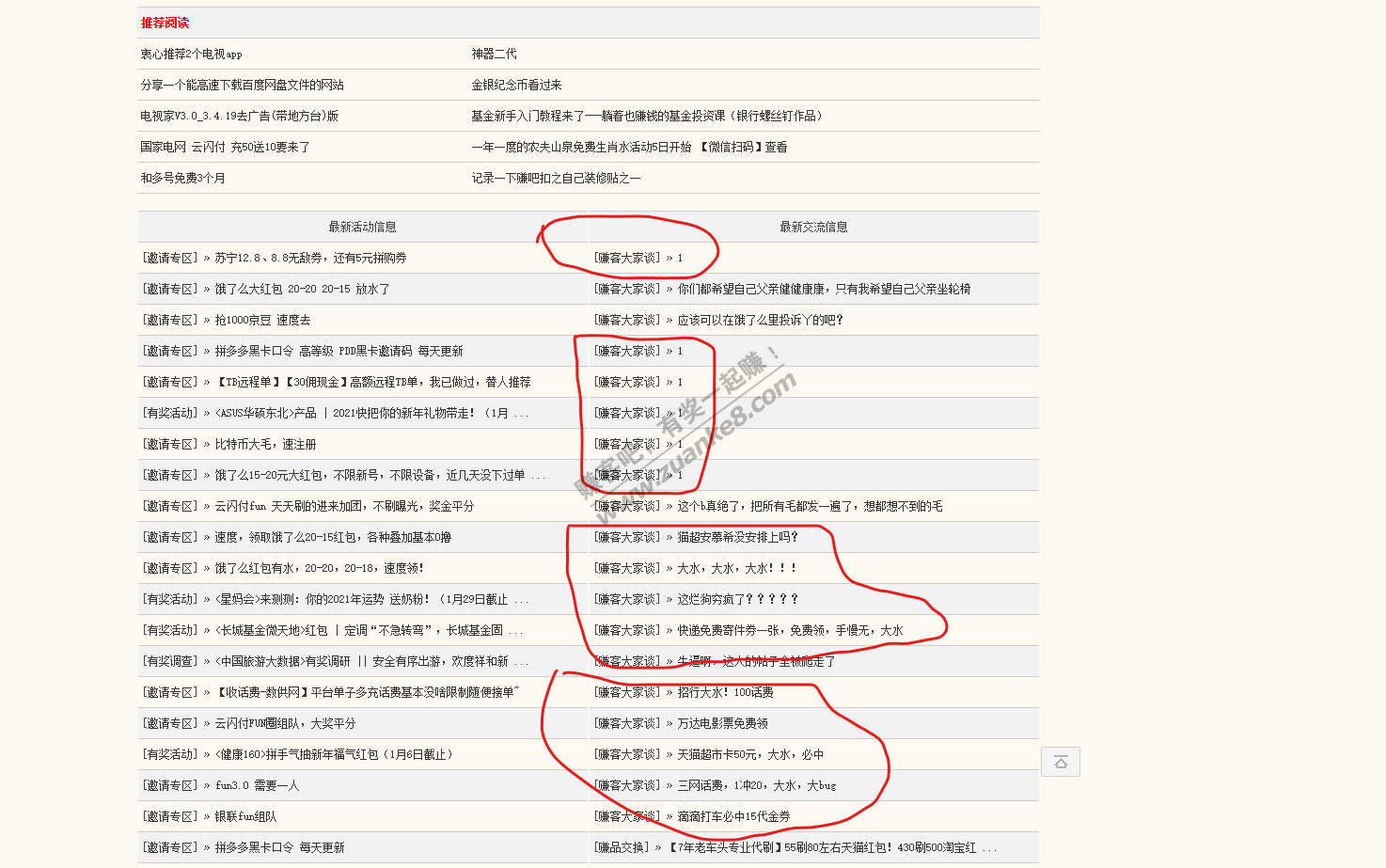Viewport: 1386px width, 868px height.
Task: Open '你们都希望自己父亲健健康康' discussion thread
Action: (825, 289)
